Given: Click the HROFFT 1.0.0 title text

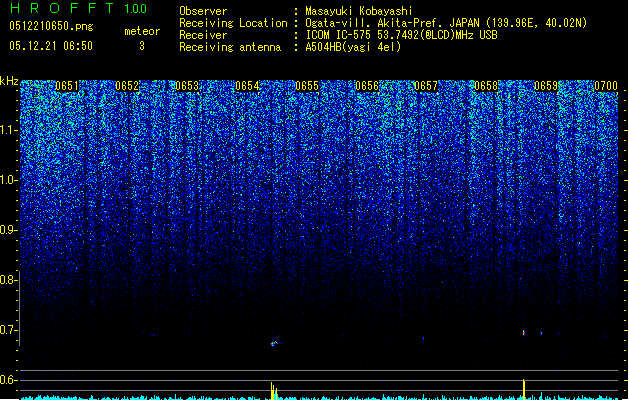Looking at the screenshot, I should pos(78,8).
